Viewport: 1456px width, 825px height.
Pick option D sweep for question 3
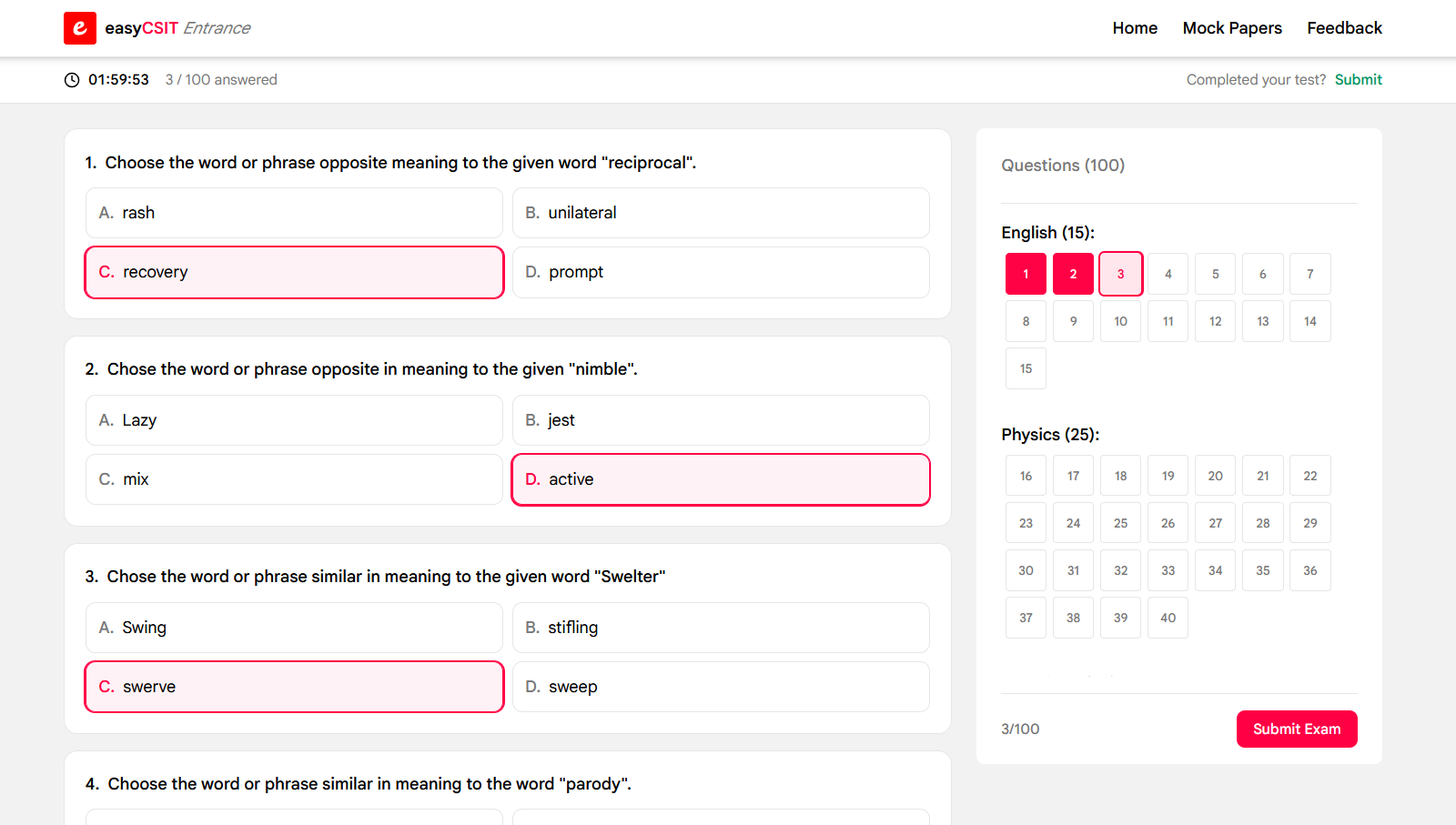point(721,687)
